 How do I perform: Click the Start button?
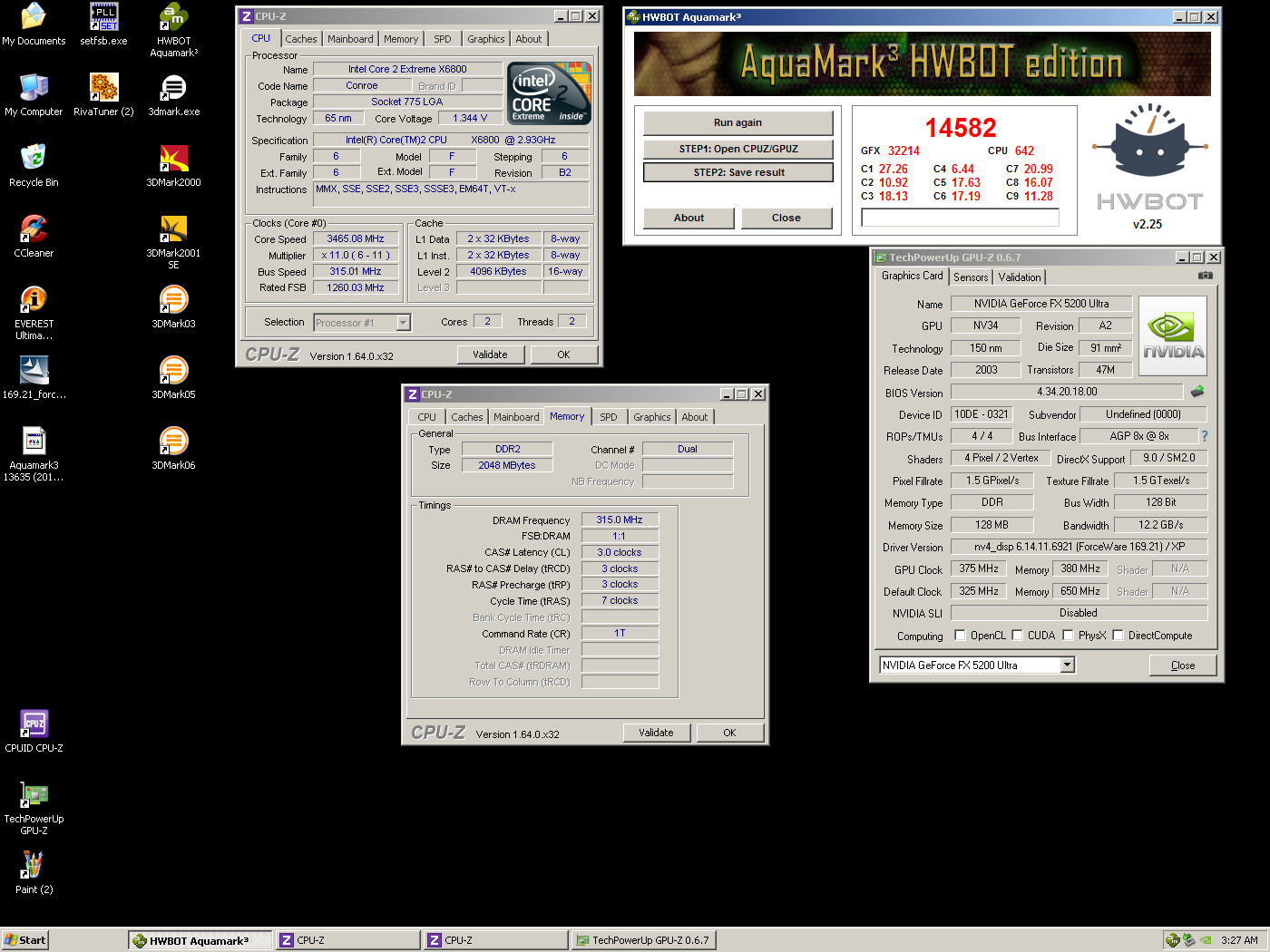[x=24, y=940]
